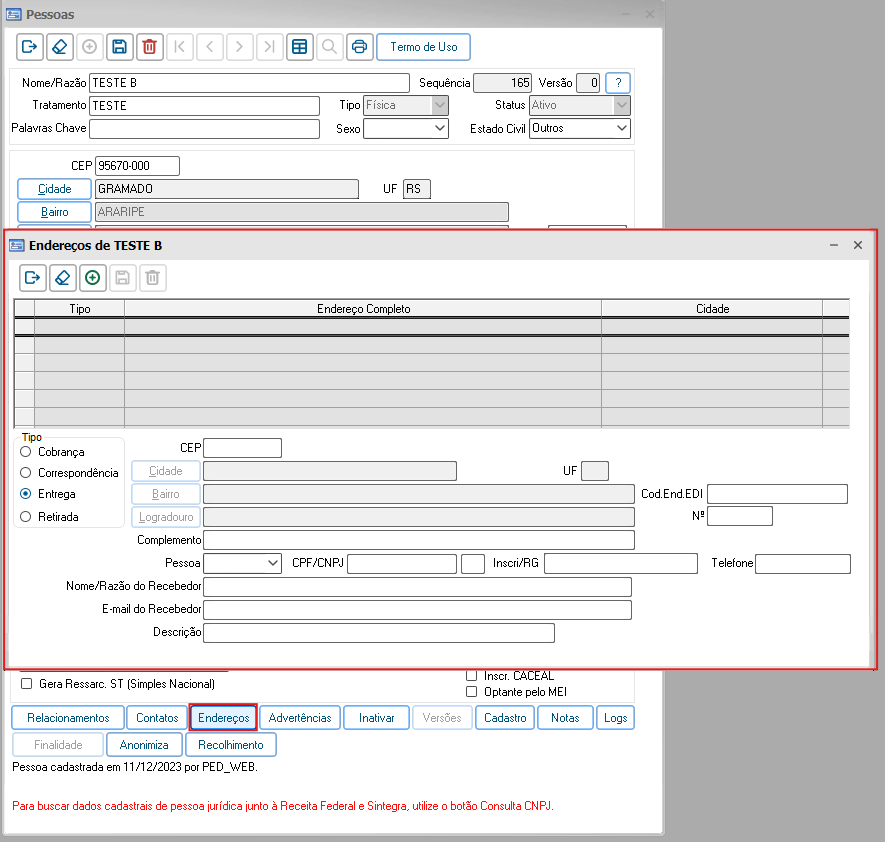885x842 pixels.
Task: Click the Complemento input field
Action: [x=419, y=540]
